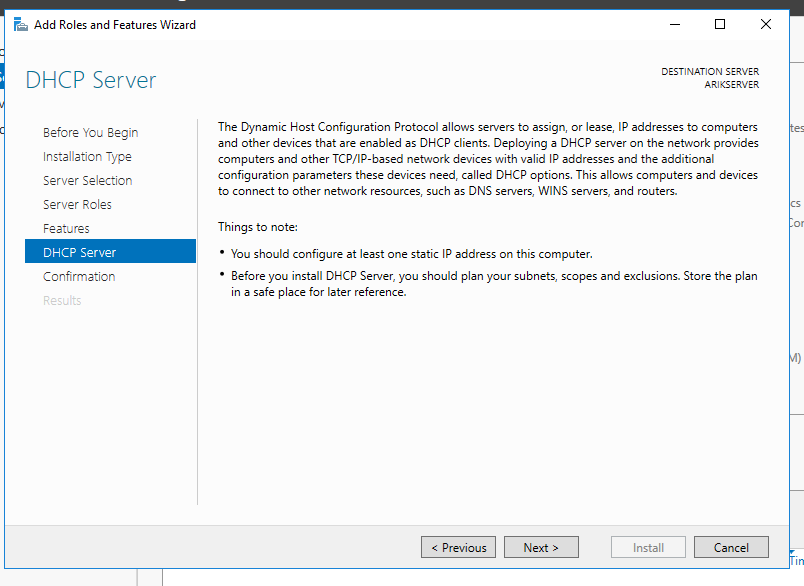Click the greyed-out Results step

pos(62,301)
